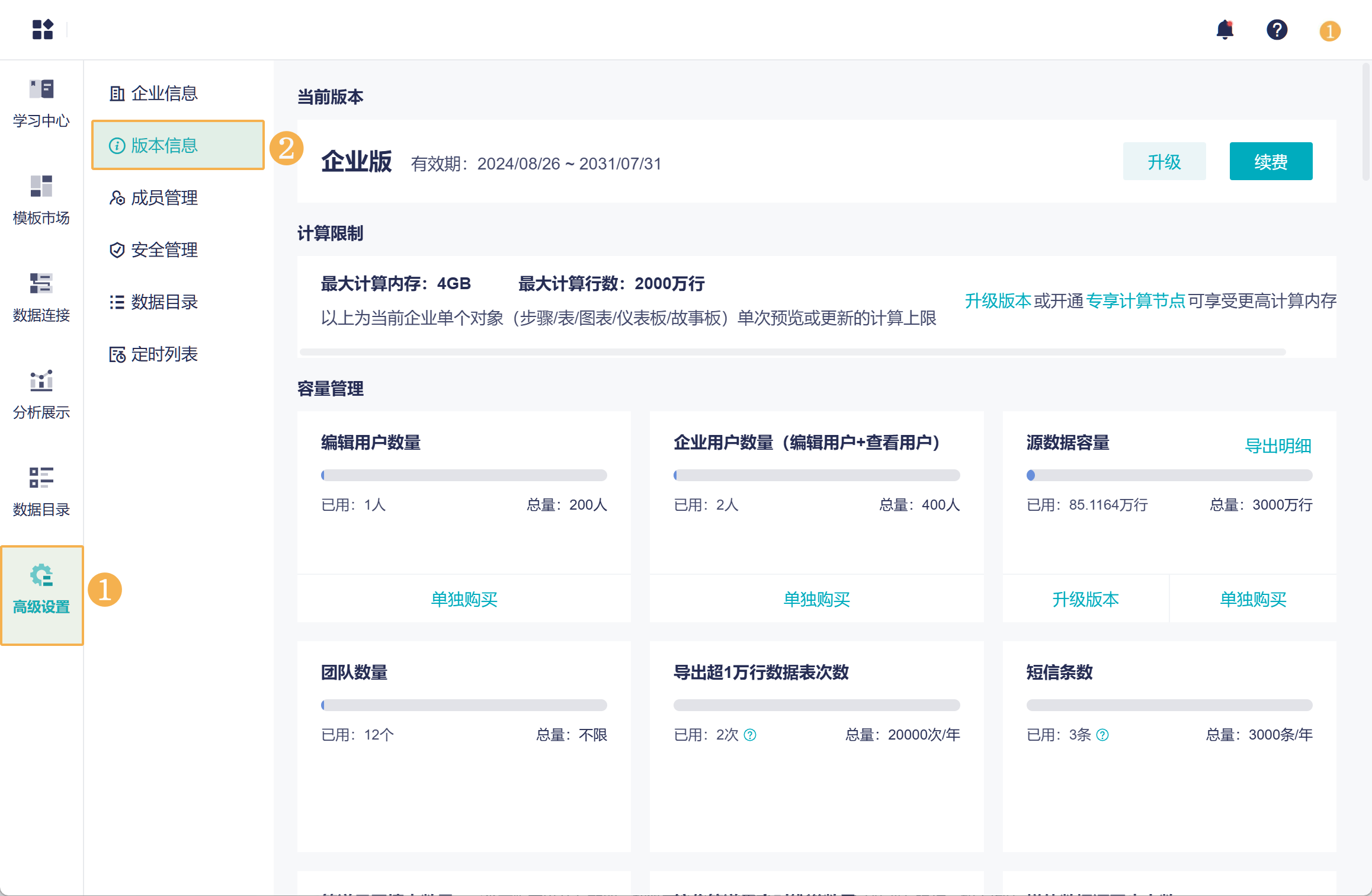Click info icon beside 短信条数 usage
1372x896 pixels.
click(1102, 735)
